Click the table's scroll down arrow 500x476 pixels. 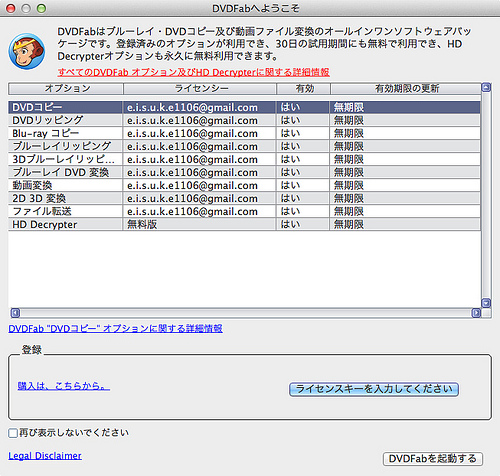486,303
